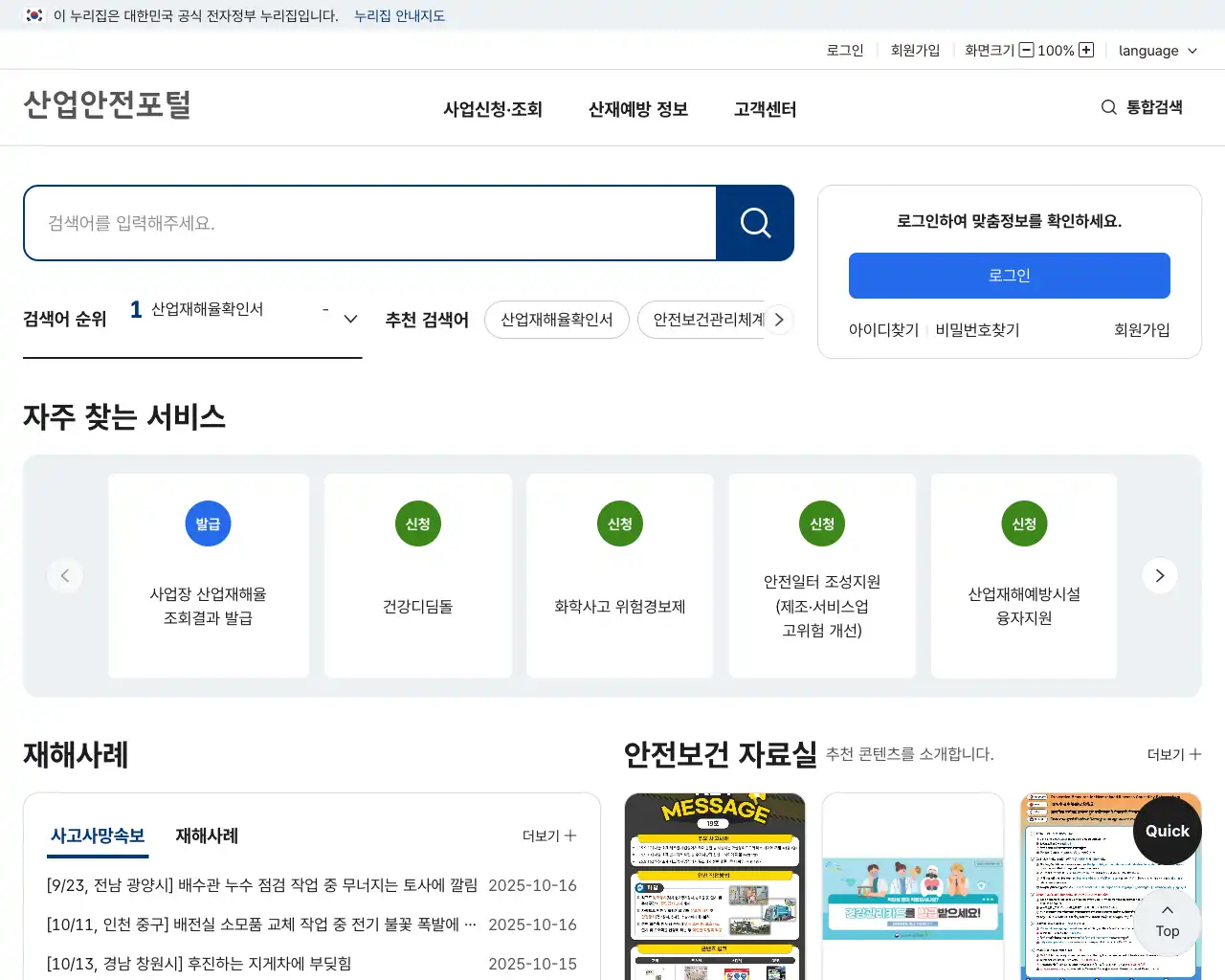
Task: Click the 검색어를 입력해주세요 search field
Action: pyautogui.click(x=370, y=223)
